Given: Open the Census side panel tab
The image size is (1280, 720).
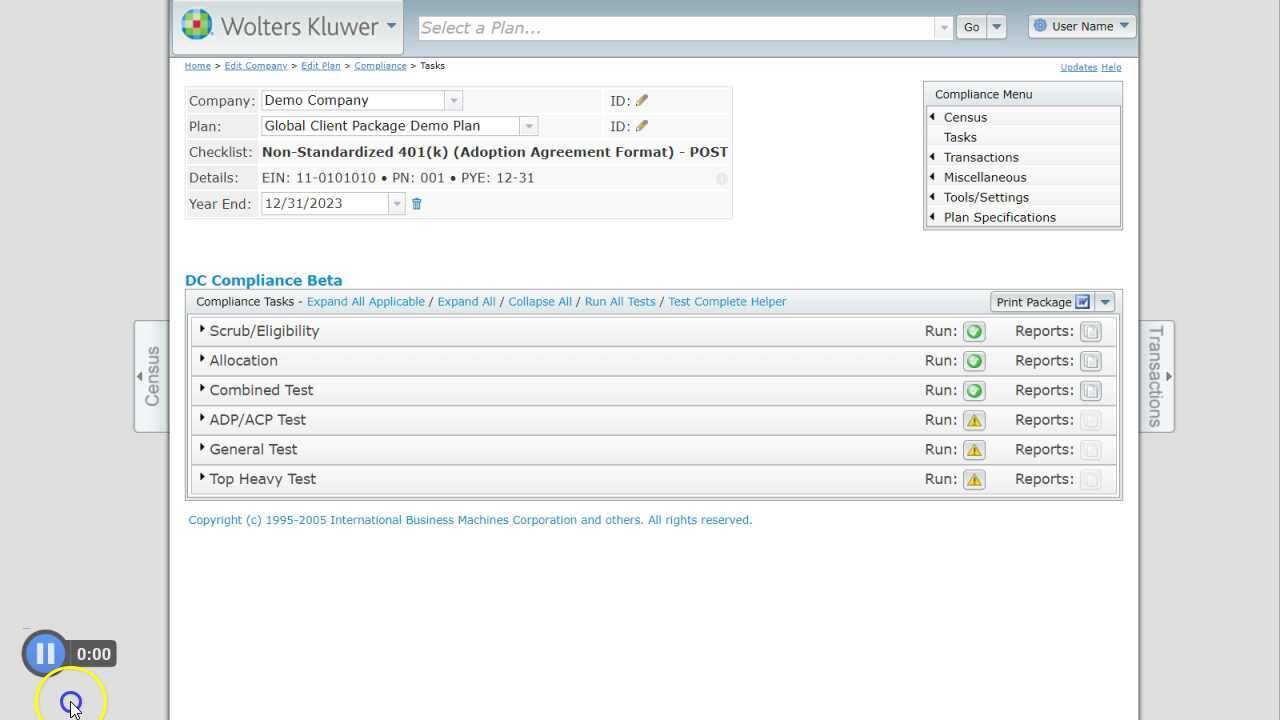Looking at the screenshot, I should pos(152,376).
